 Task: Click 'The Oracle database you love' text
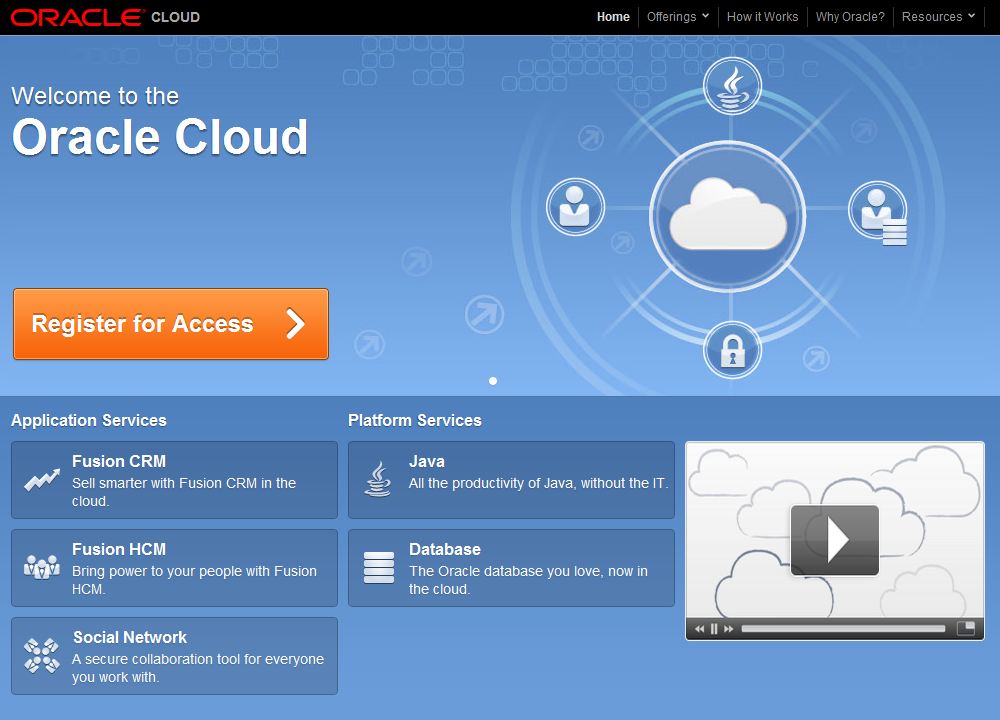pyautogui.click(x=528, y=580)
